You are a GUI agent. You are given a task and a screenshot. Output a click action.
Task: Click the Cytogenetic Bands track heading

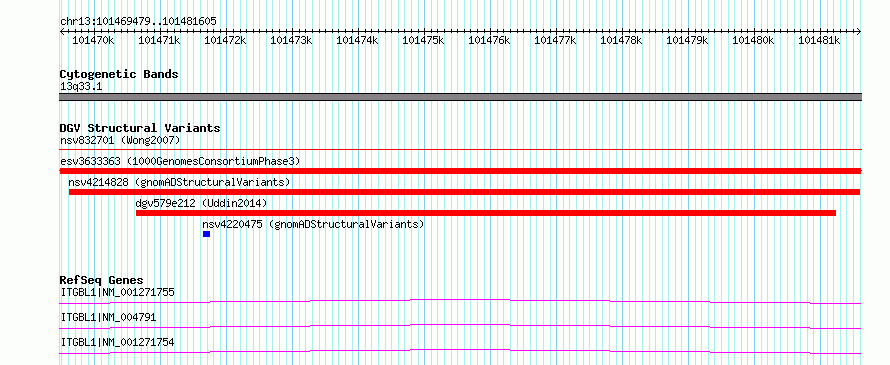coord(119,74)
